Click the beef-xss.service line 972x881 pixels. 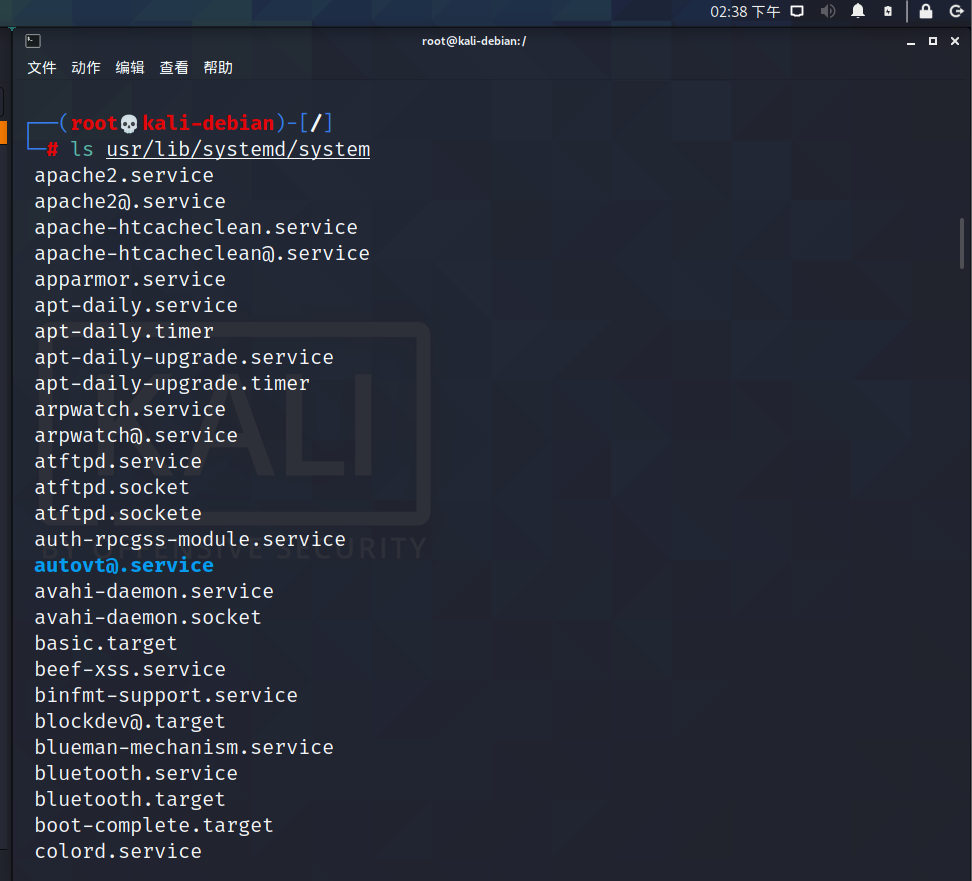tap(130, 670)
